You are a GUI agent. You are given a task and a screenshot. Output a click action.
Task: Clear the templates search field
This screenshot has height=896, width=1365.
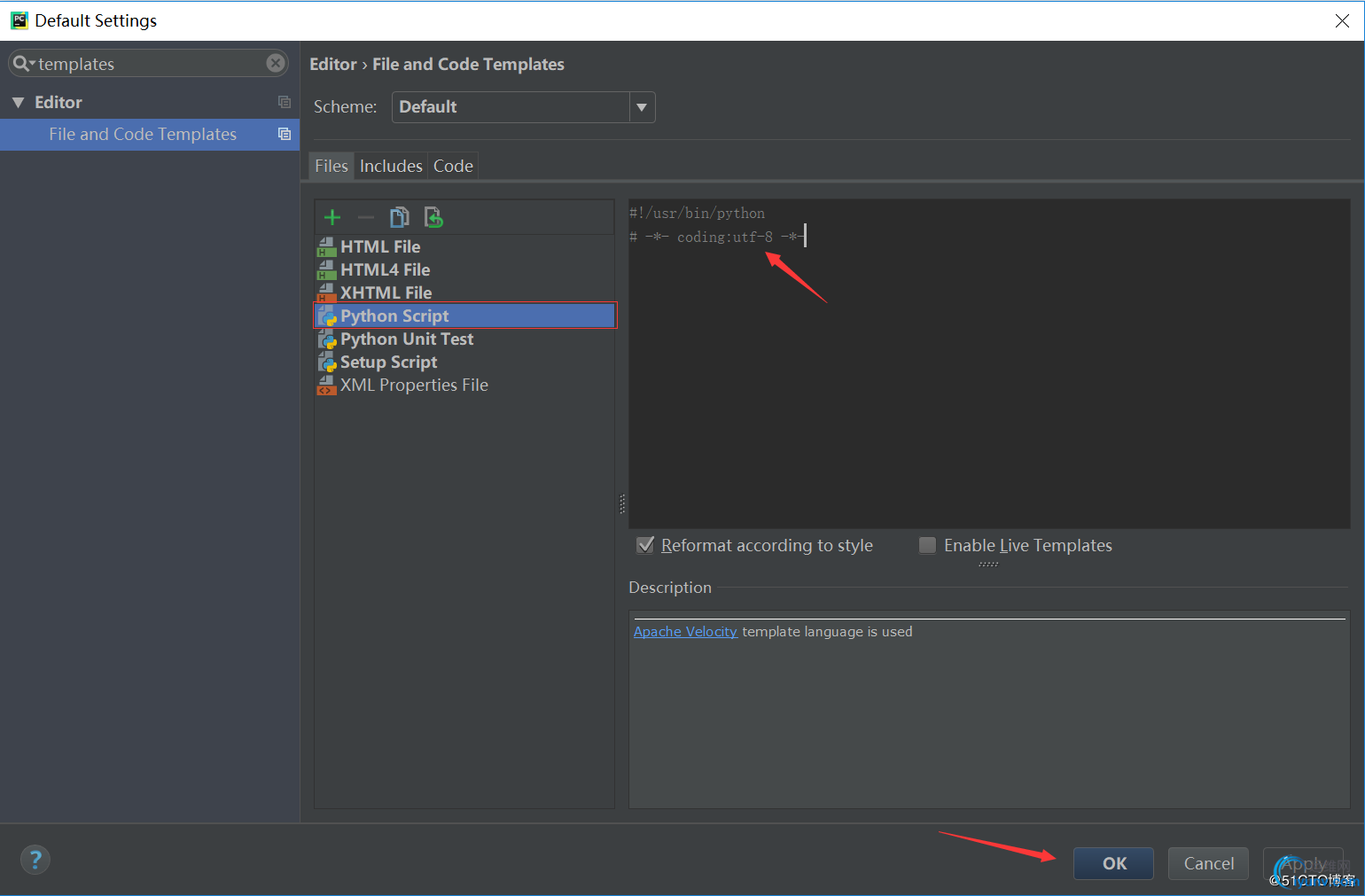point(276,63)
